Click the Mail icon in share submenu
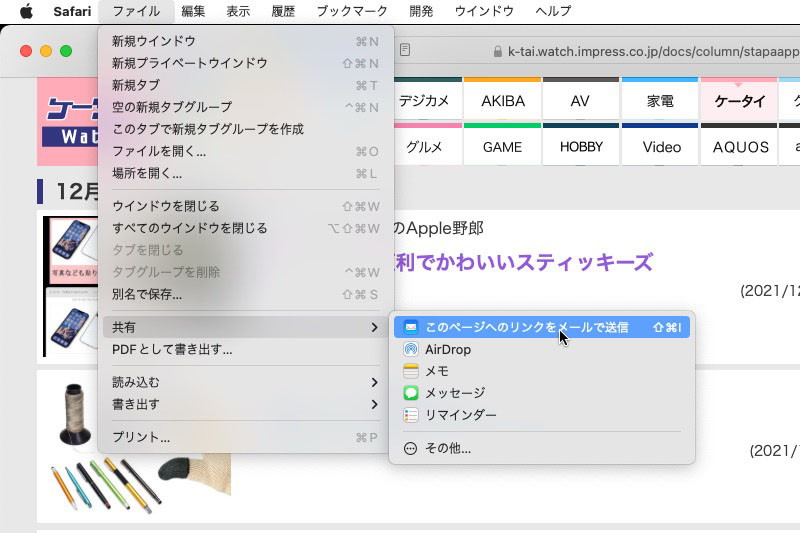 pyautogui.click(x=411, y=327)
